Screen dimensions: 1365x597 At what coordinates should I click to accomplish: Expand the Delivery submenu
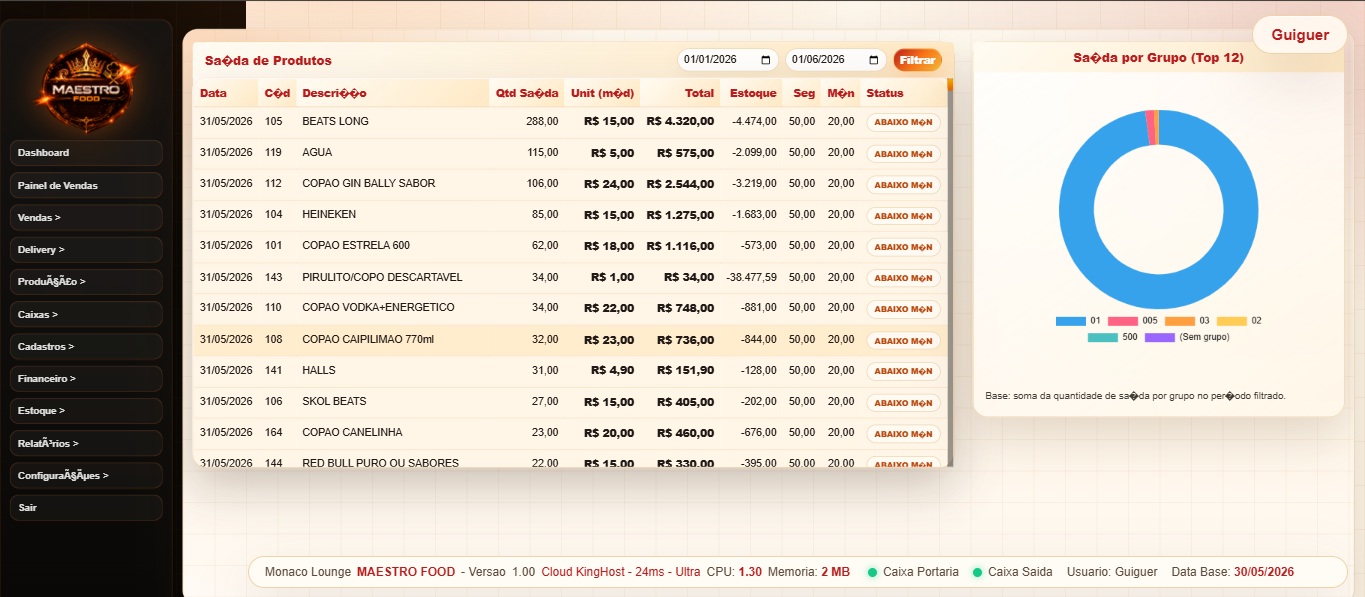(x=86, y=250)
